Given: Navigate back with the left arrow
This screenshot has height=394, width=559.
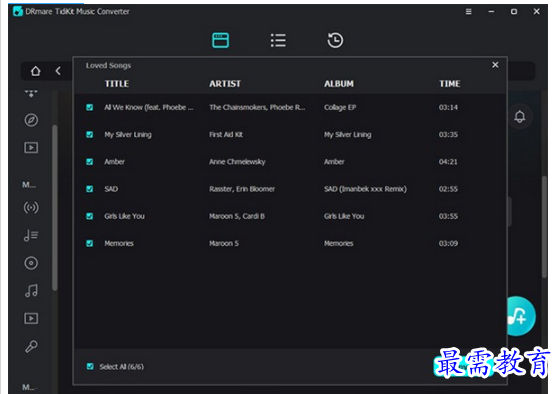Looking at the screenshot, I should click(58, 71).
